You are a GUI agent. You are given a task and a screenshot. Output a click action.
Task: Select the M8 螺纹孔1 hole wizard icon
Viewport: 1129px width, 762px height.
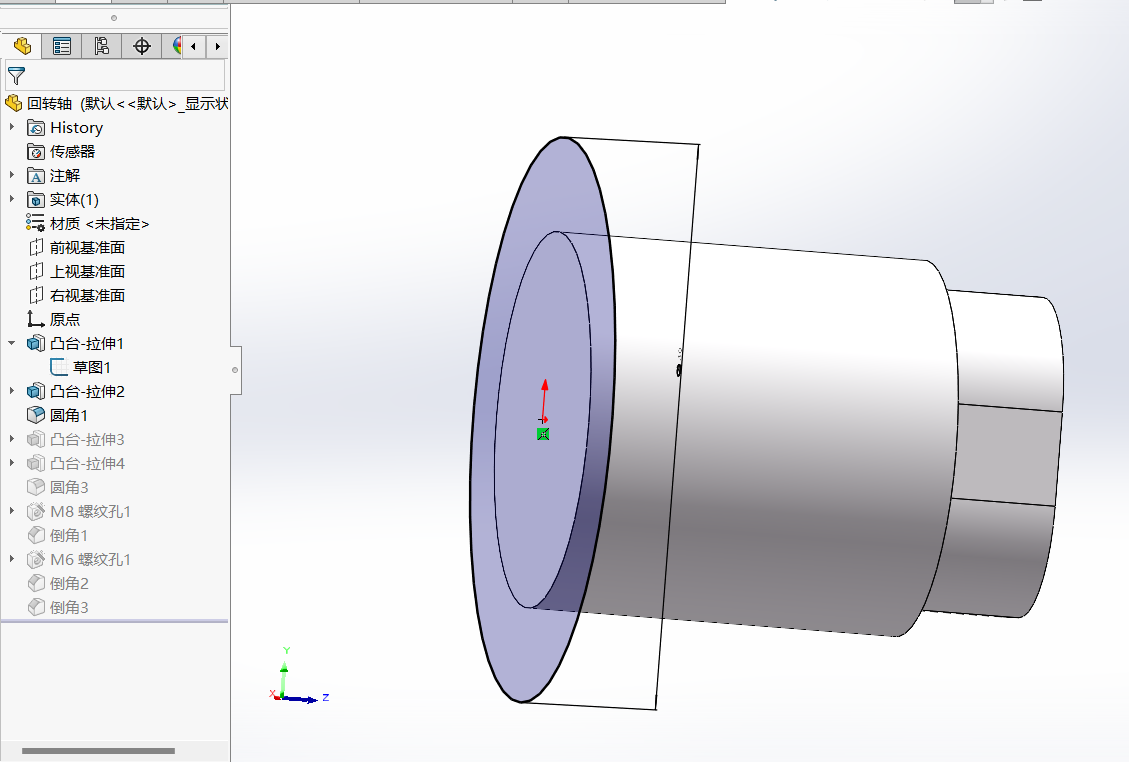(35, 511)
